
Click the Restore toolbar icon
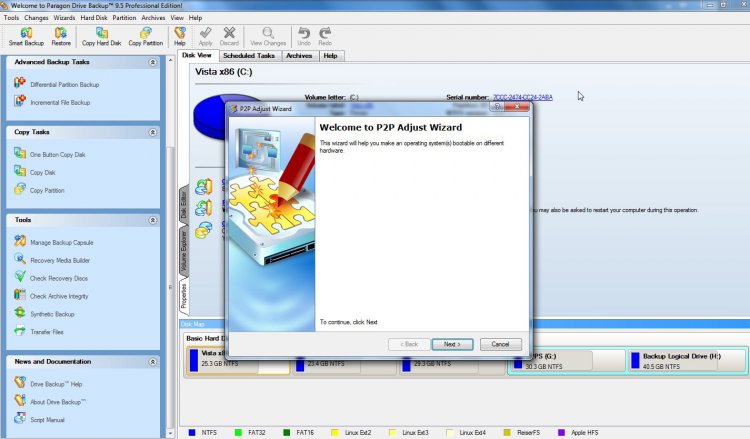[61, 36]
